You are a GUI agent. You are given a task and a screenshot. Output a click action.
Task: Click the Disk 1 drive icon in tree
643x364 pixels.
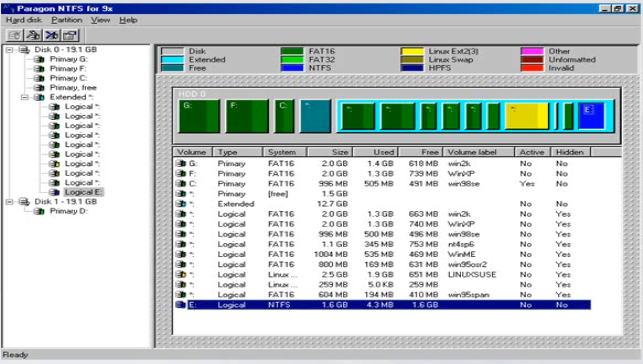tap(25, 202)
